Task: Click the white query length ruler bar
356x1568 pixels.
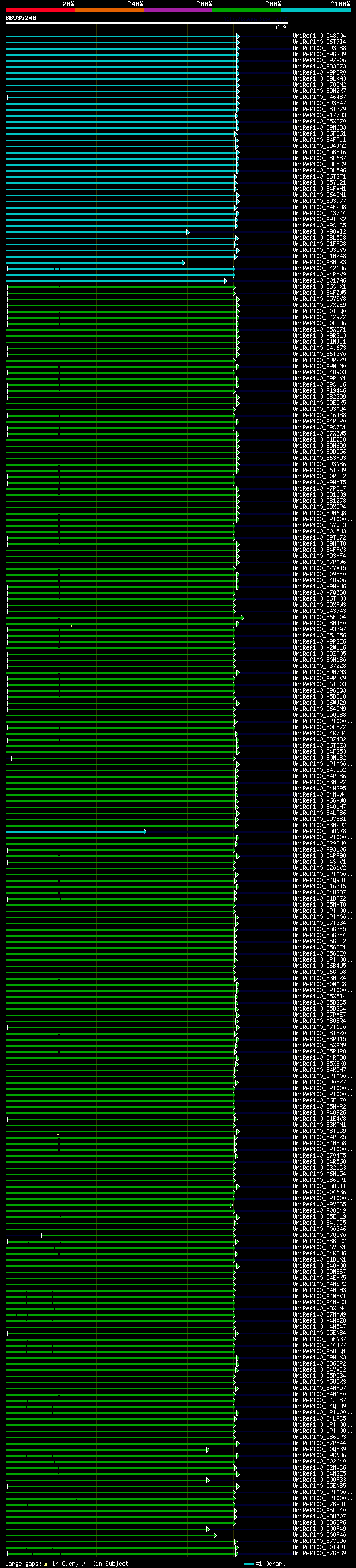Action: click(147, 23)
